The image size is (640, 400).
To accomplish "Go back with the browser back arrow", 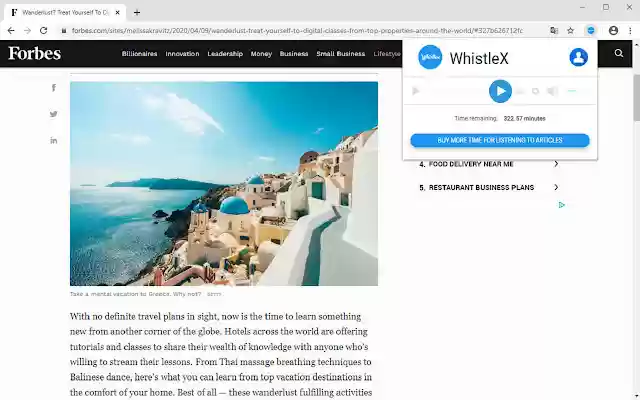I will pos(11,31).
